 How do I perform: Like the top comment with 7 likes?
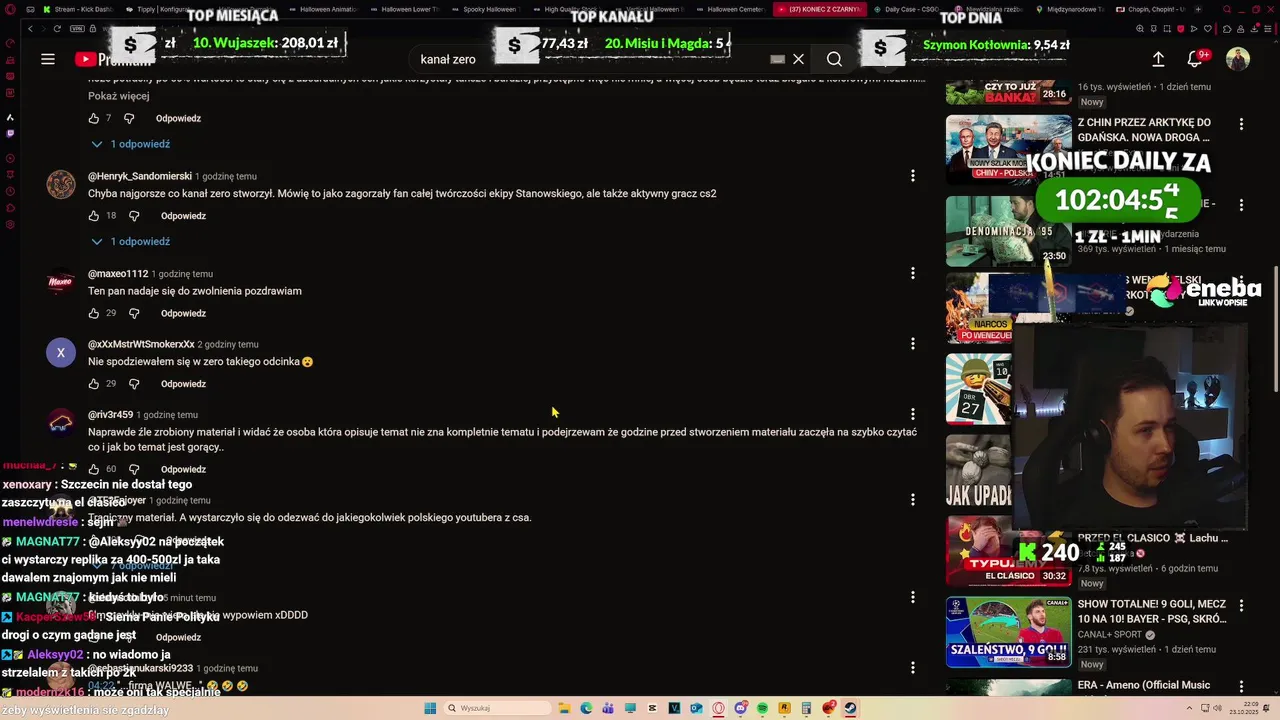[x=94, y=118]
